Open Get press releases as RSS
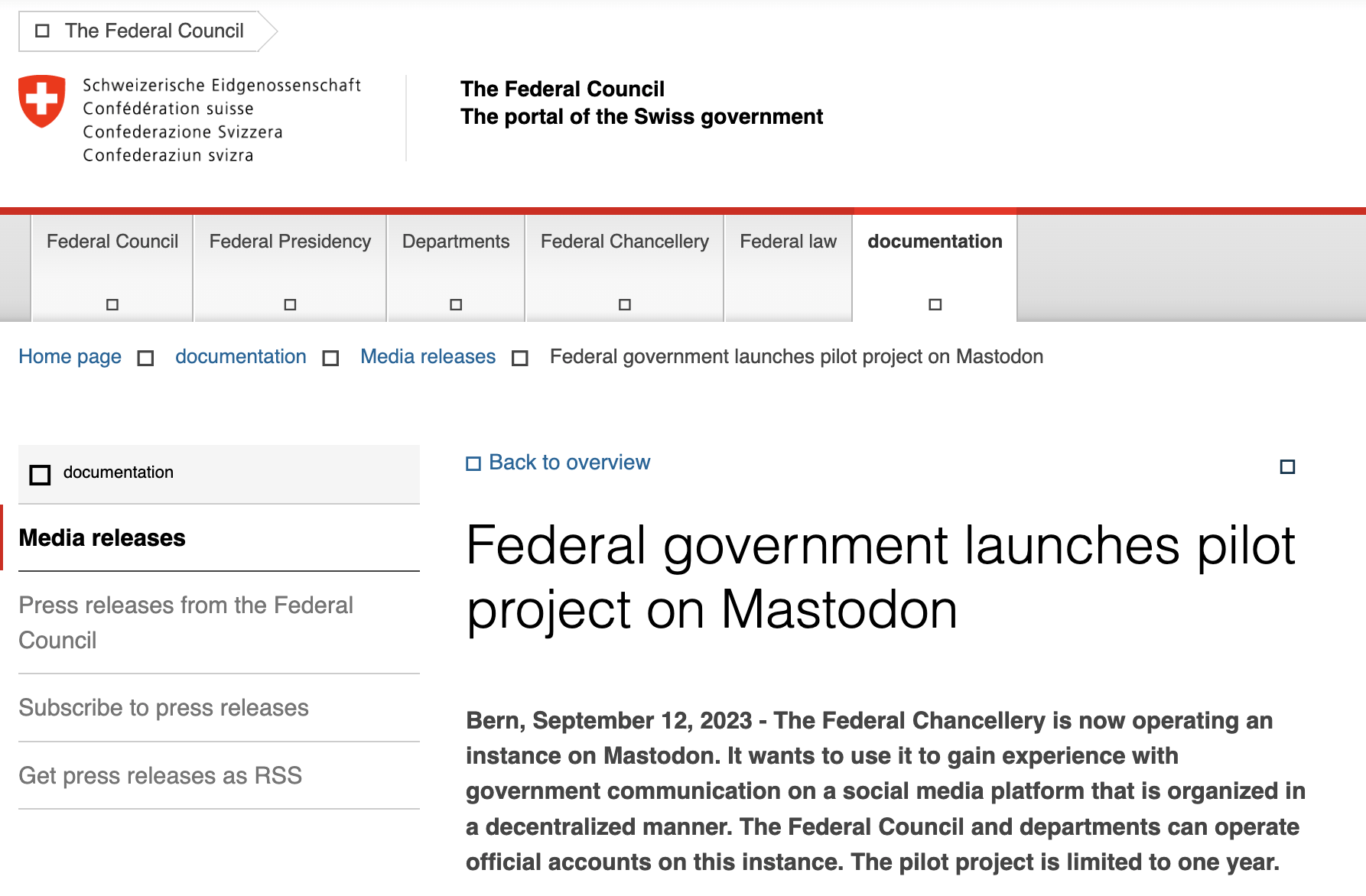 click(x=219, y=776)
